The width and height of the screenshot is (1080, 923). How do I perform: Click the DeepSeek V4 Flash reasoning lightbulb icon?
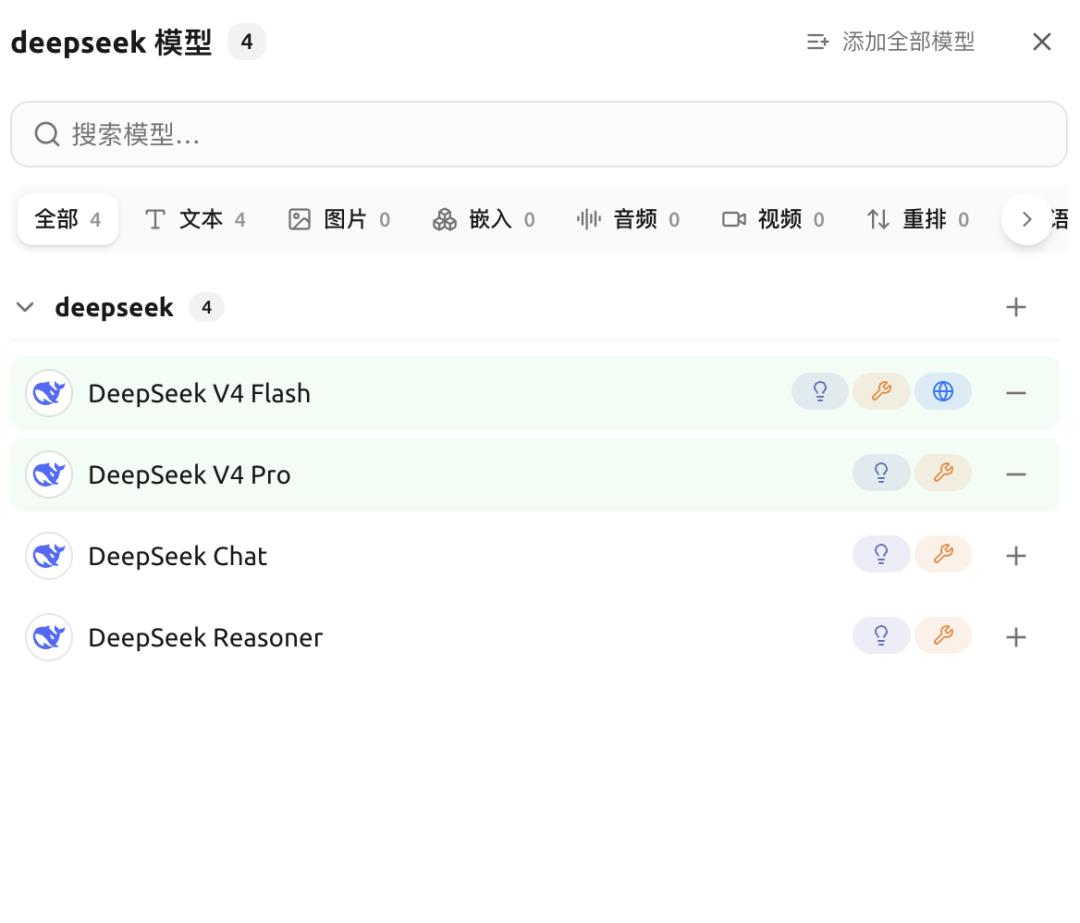click(820, 392)
